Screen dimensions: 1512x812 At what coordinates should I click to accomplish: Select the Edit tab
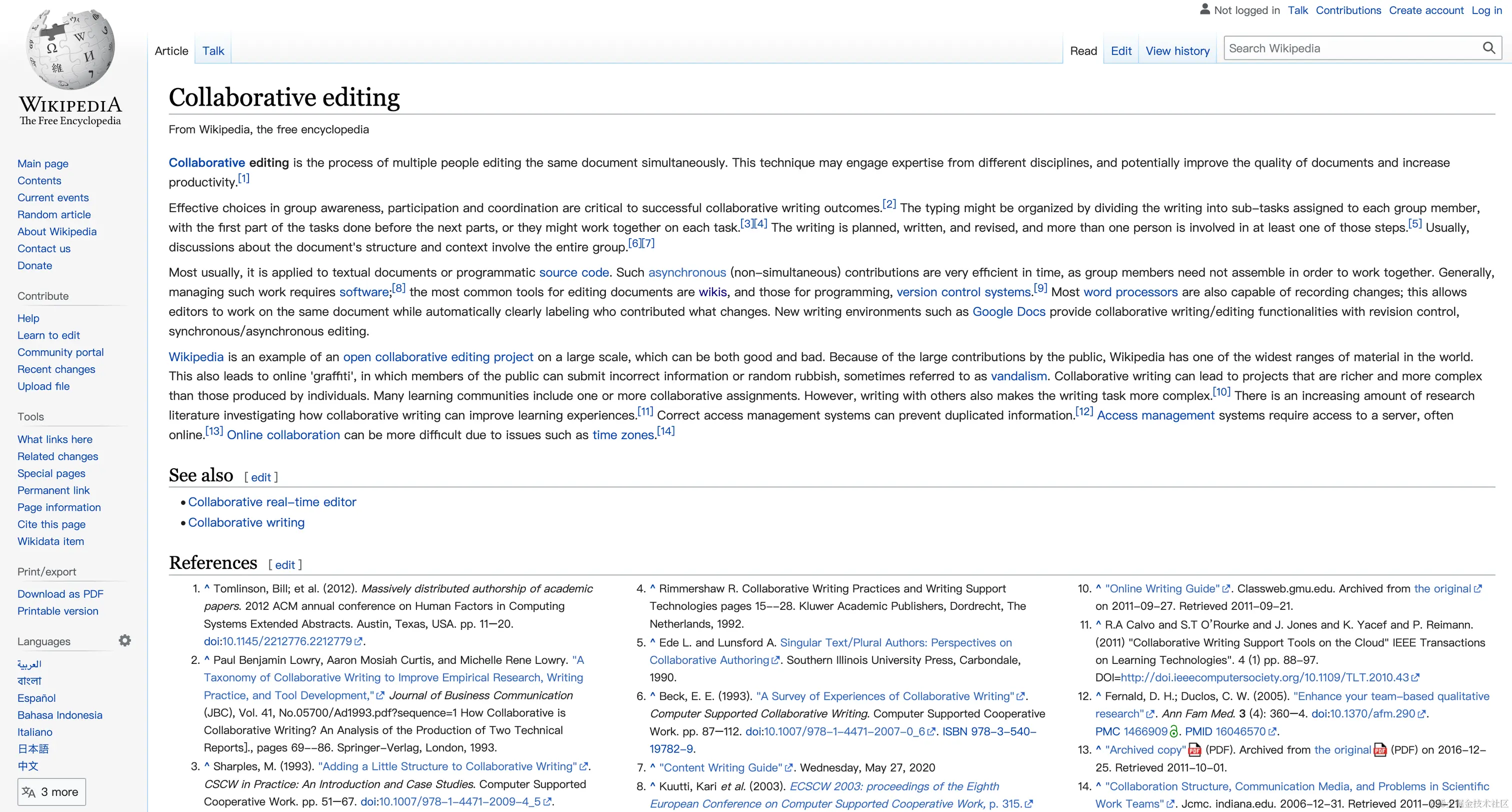coord(1120,51)
